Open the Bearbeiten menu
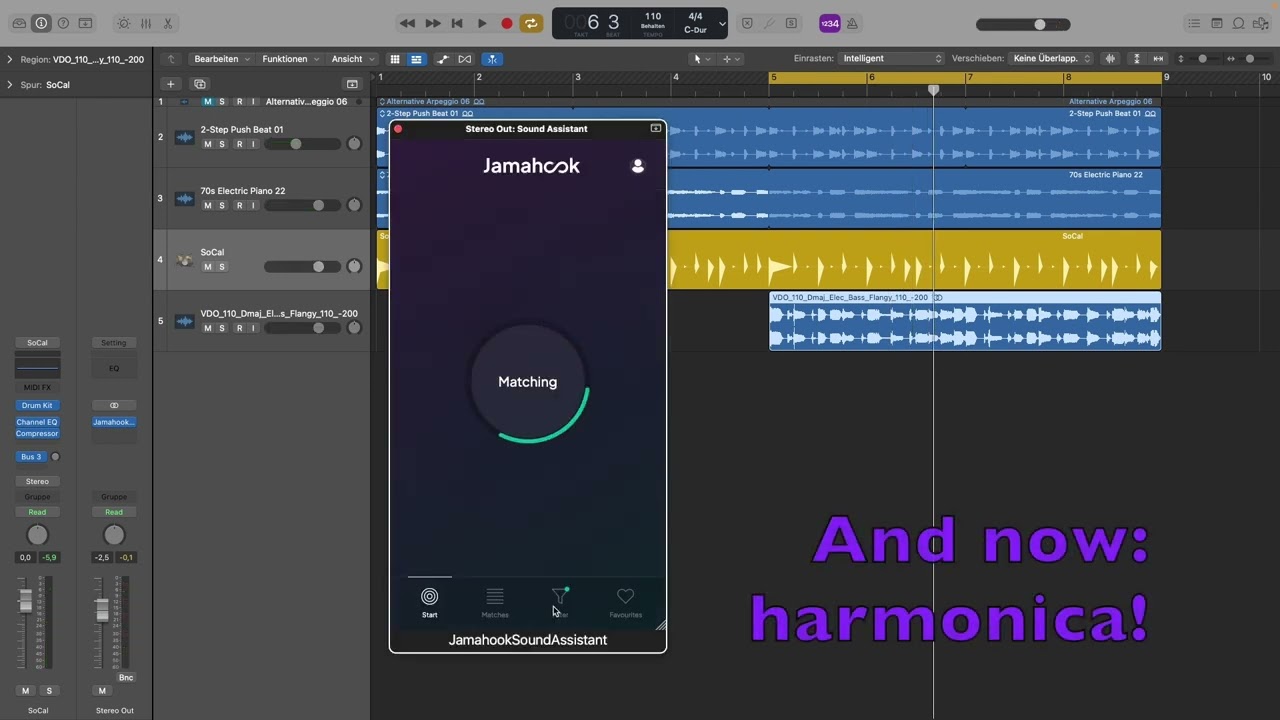The height and width of the screenshot is (720, 1280). (x=221, y=59)
